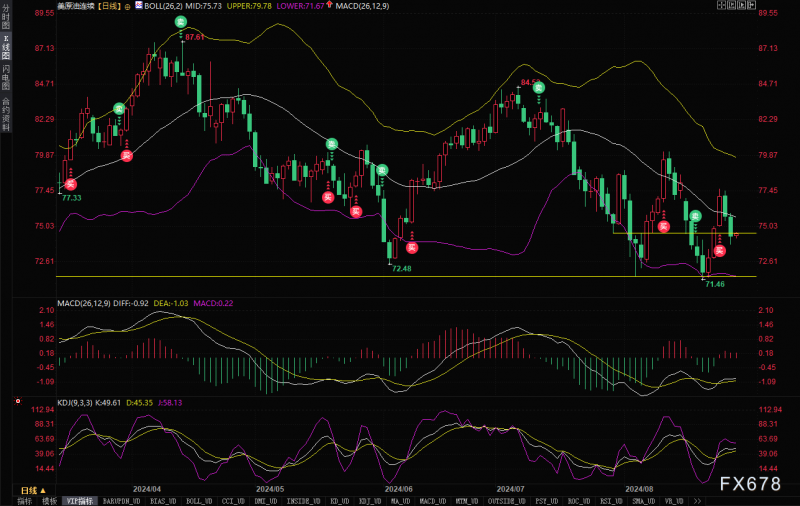The image size is (800, 506).
Task: Click the 2024/06 date on time axis
Action: coord(398,489)
